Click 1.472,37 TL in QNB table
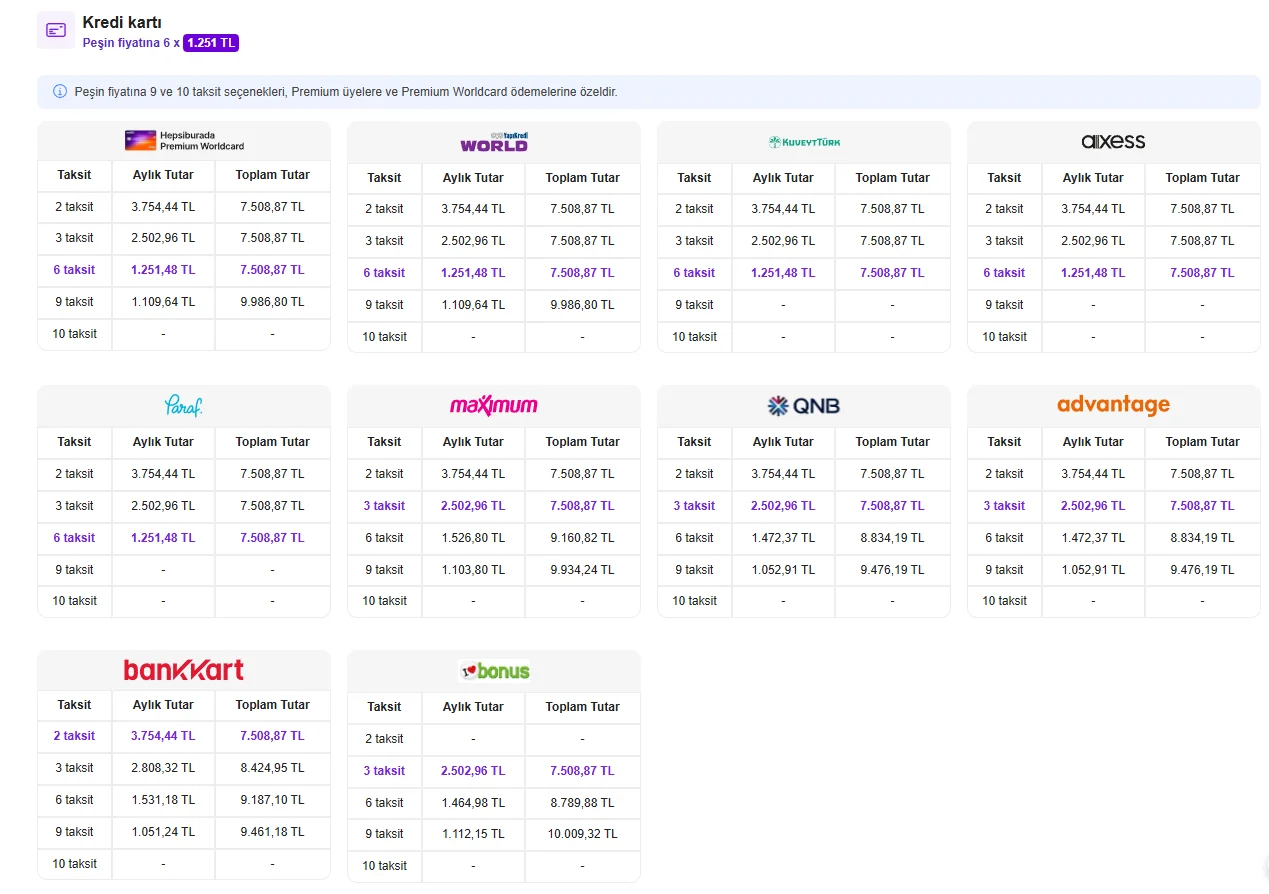This screenshot has width=1269, height=894. coord(783,538)
